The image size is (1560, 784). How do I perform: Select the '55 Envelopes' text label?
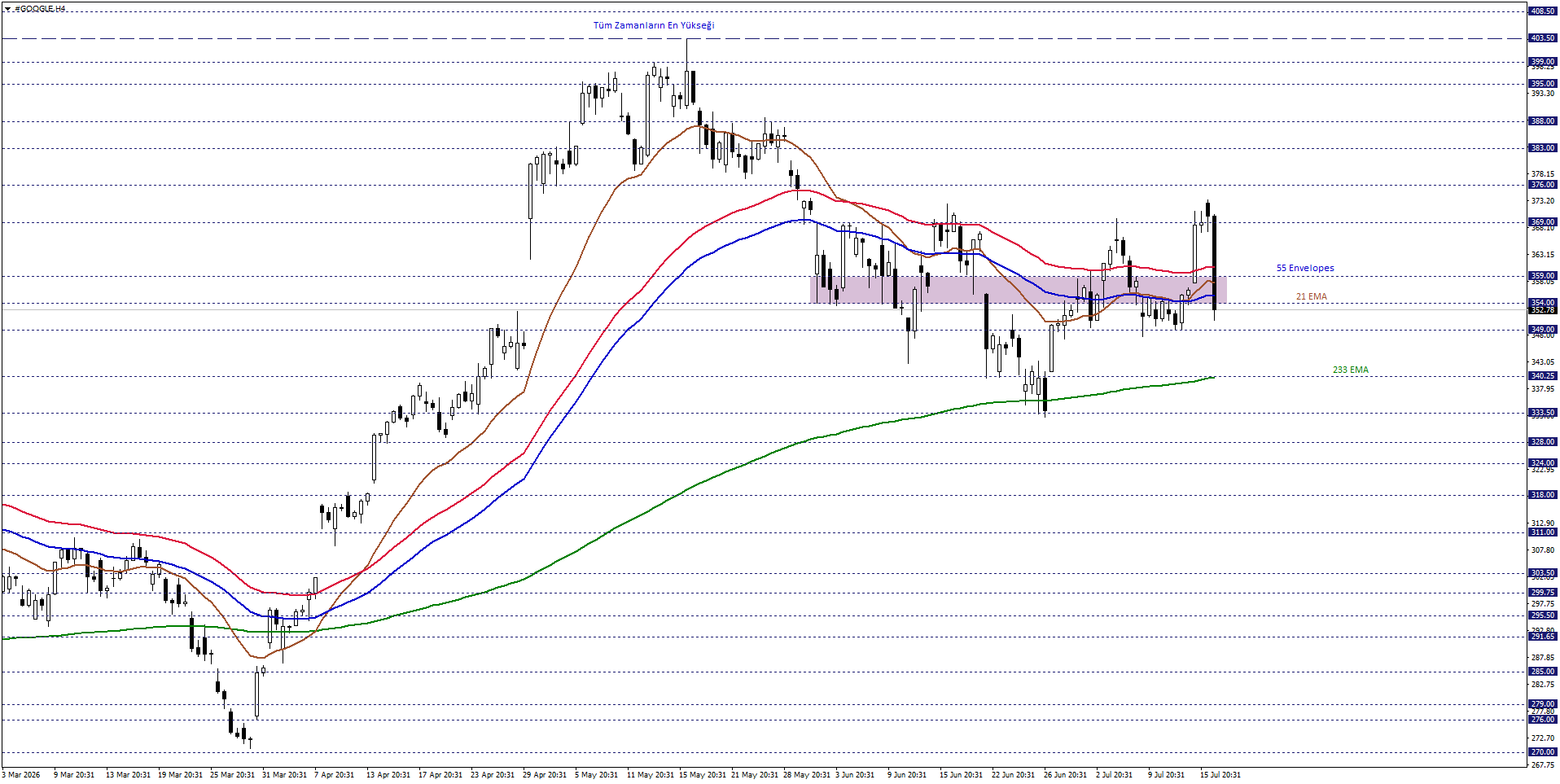[x=1305, y=268]
